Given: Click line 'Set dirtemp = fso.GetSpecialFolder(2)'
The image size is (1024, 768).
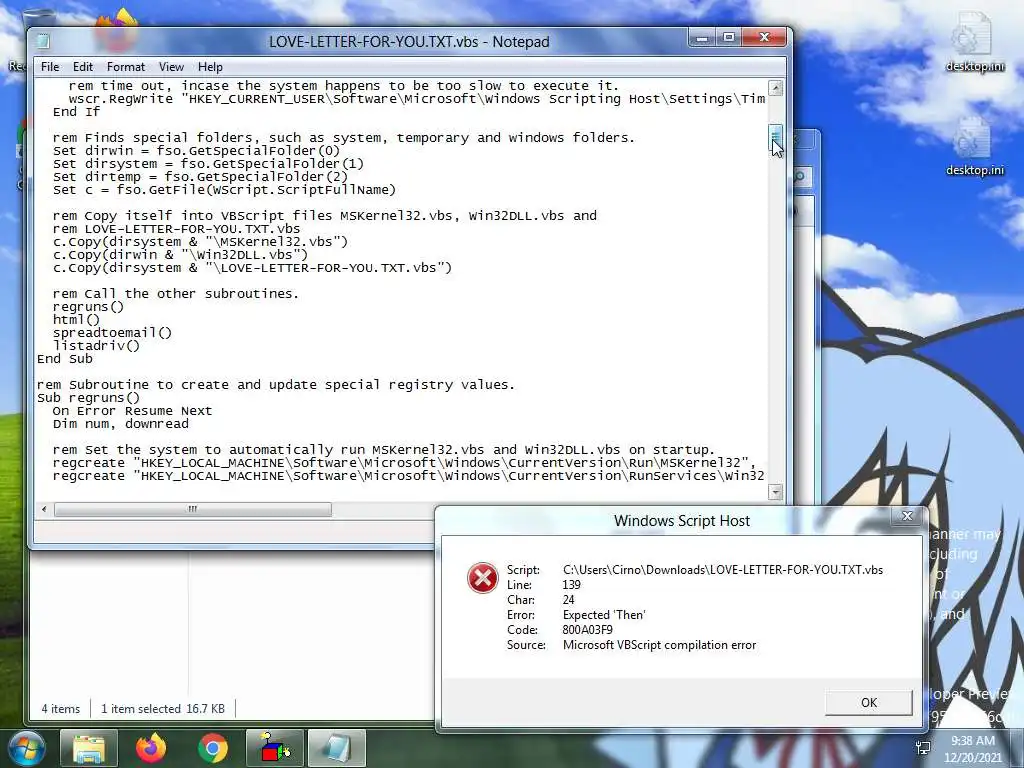Looking at the screenshot, I should [200, 176].
